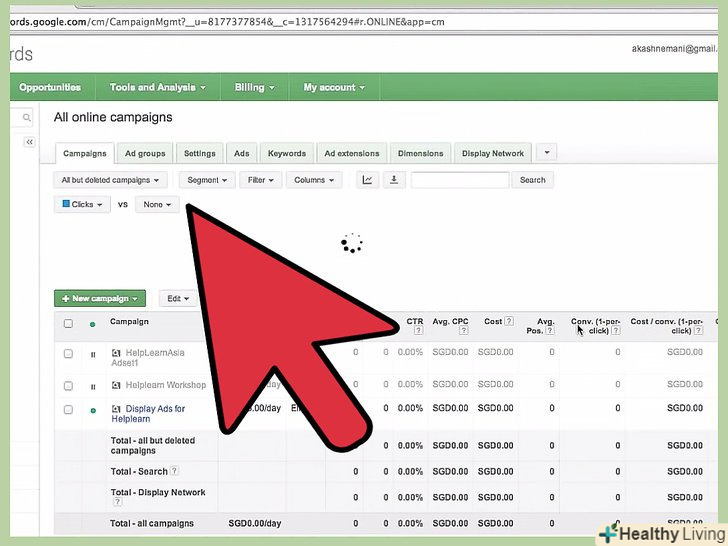The width and height of the screenshot is (728, 546).
Task: Switch to the Ad groups tab
Action: (x=145, y=153)
